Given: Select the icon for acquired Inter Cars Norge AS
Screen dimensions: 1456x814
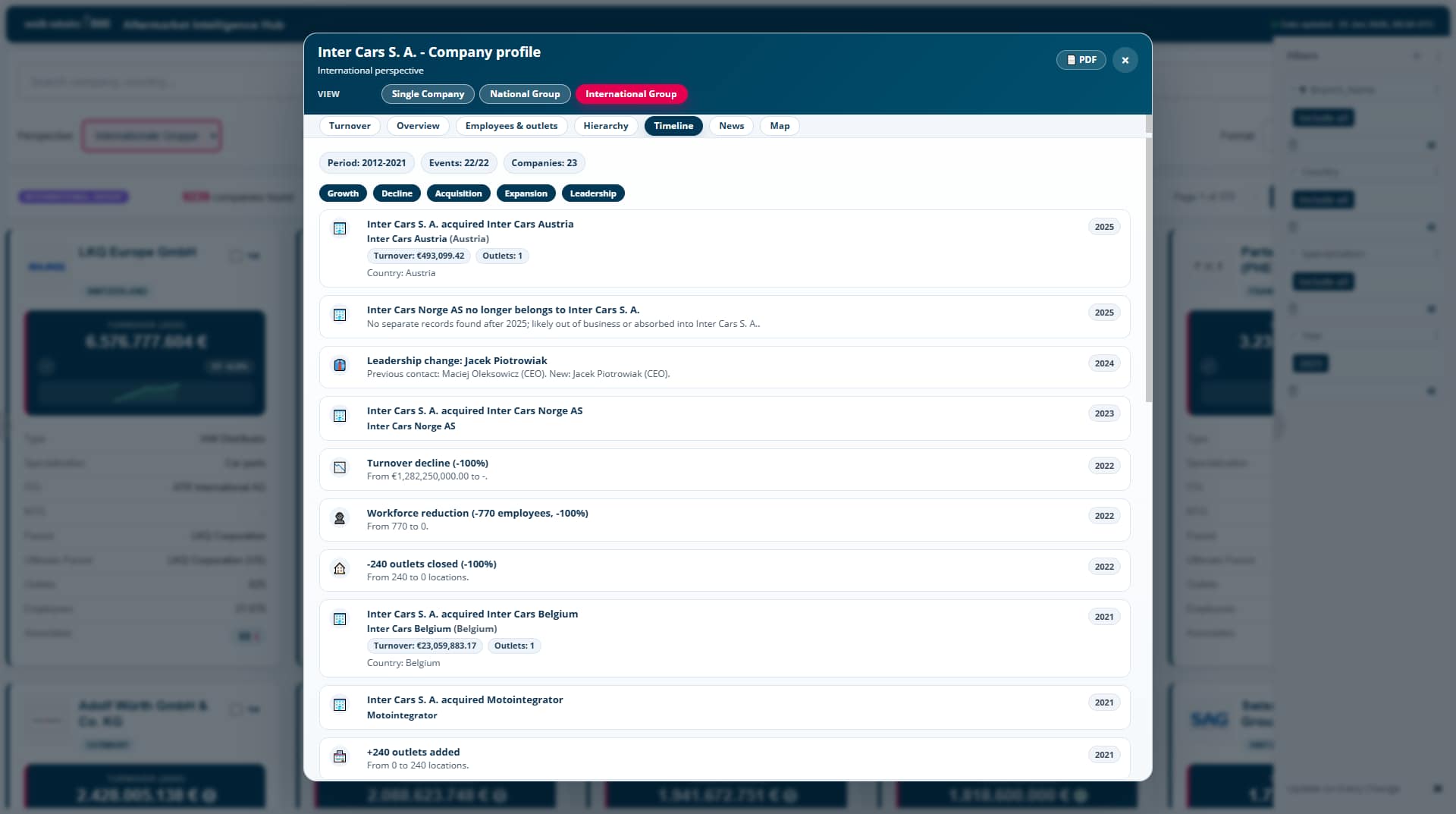Looking at the screenshot, I should point(340,416).
